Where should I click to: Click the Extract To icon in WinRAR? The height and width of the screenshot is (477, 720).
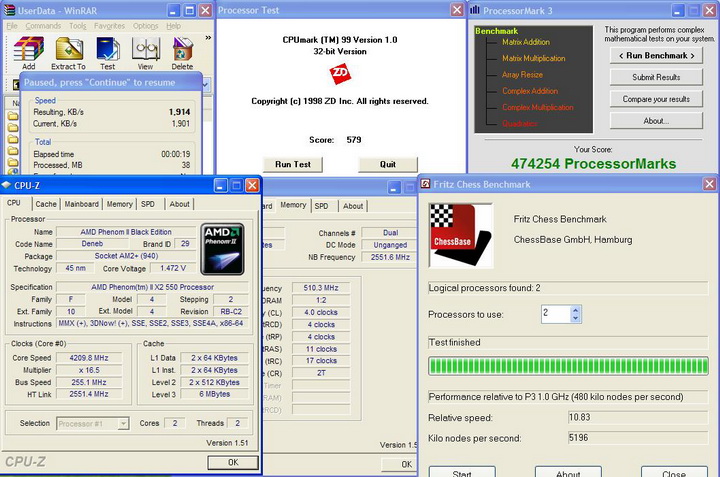point(68,53)
